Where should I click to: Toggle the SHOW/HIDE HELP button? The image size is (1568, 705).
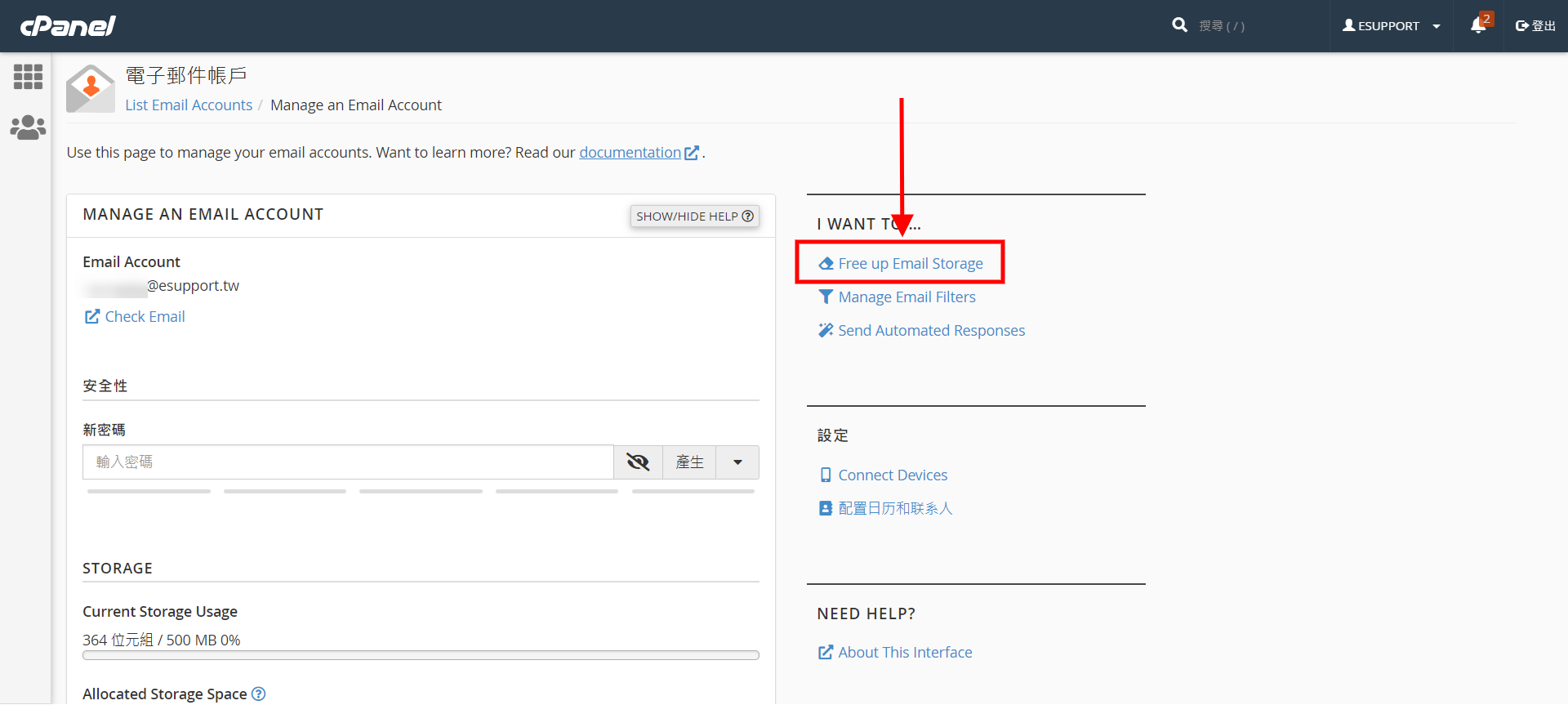coord(694,216)
